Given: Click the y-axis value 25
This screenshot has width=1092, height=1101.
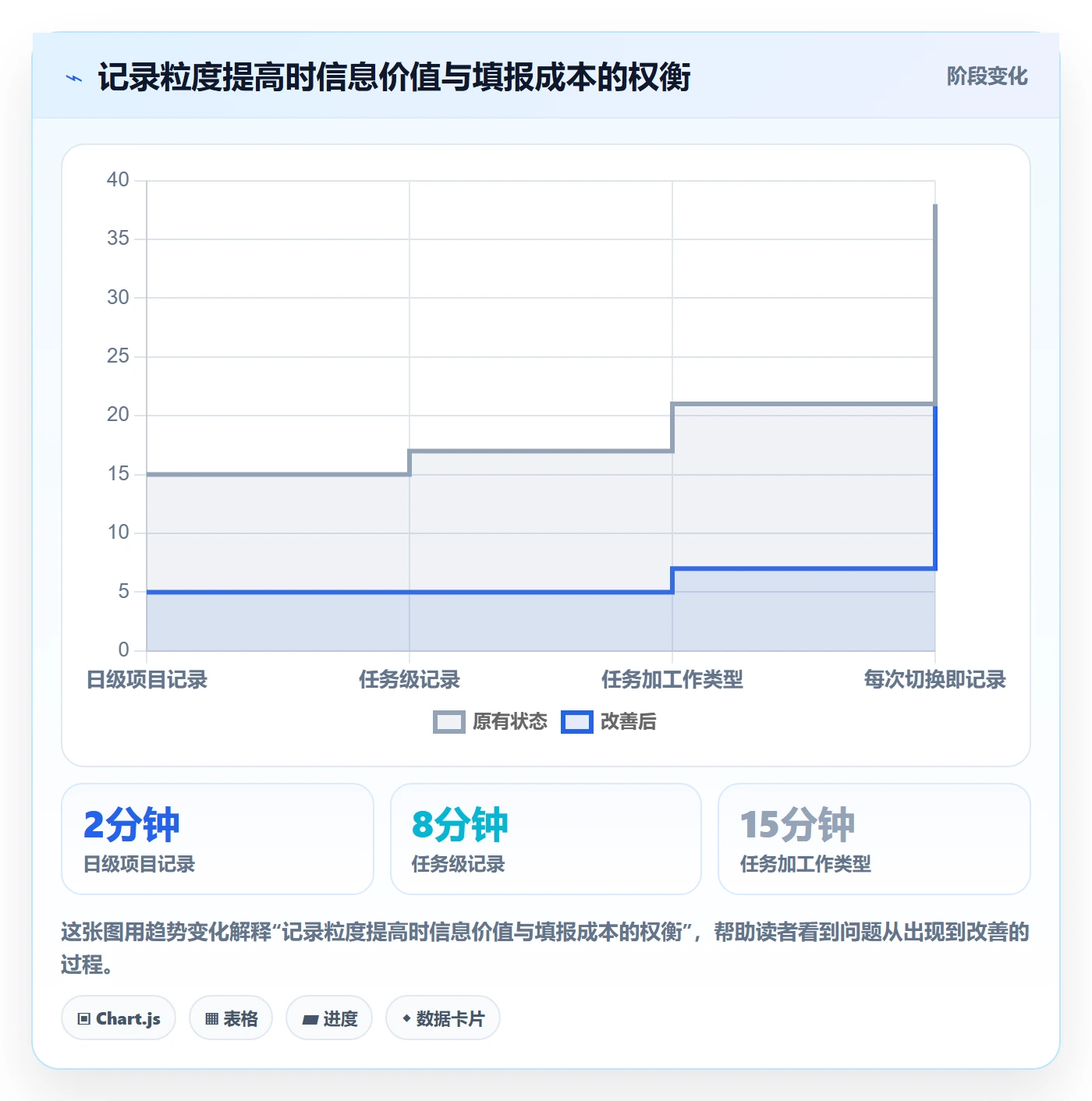Looking at the screenshot, I should pos(118,356).
